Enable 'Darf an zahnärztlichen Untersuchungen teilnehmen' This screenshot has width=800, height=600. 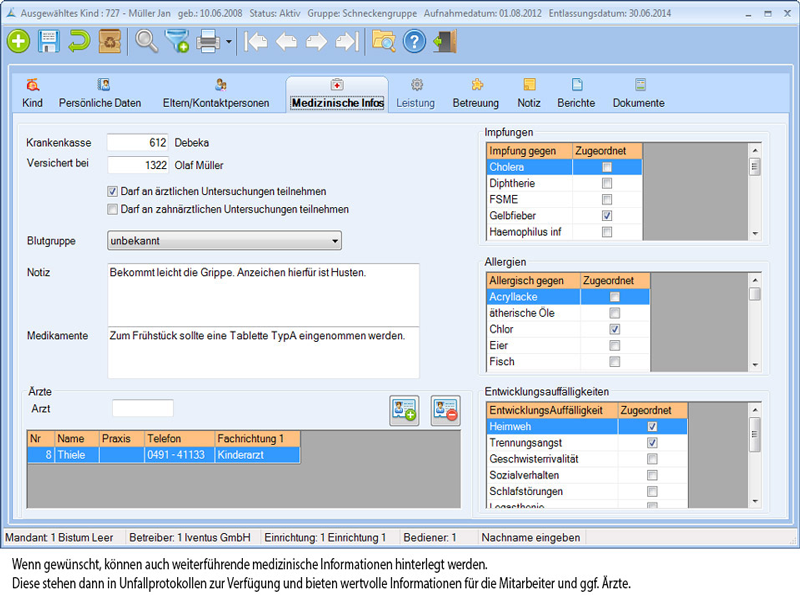[113, 209]
